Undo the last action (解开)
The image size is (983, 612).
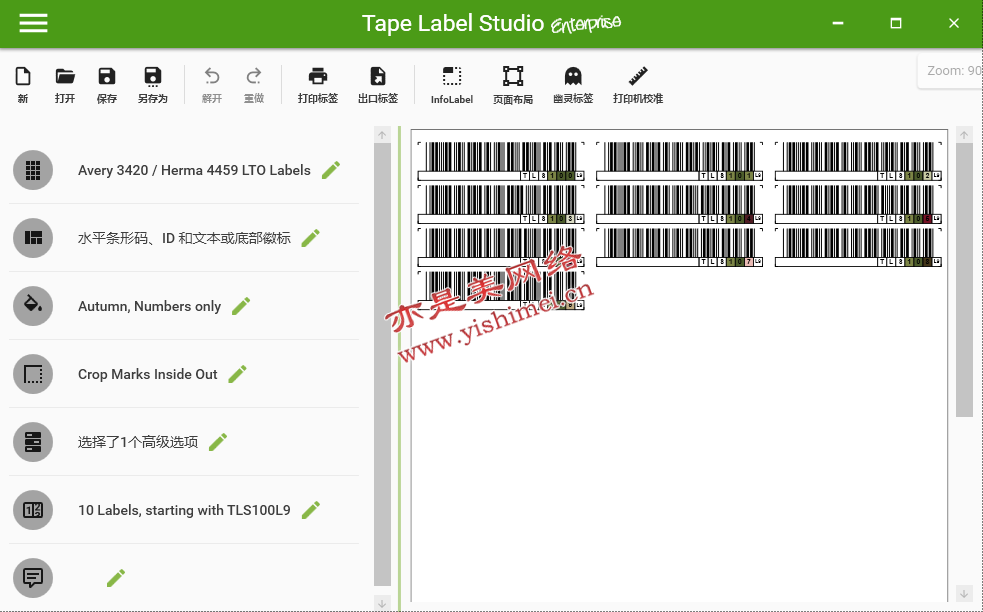coord(212,85)
